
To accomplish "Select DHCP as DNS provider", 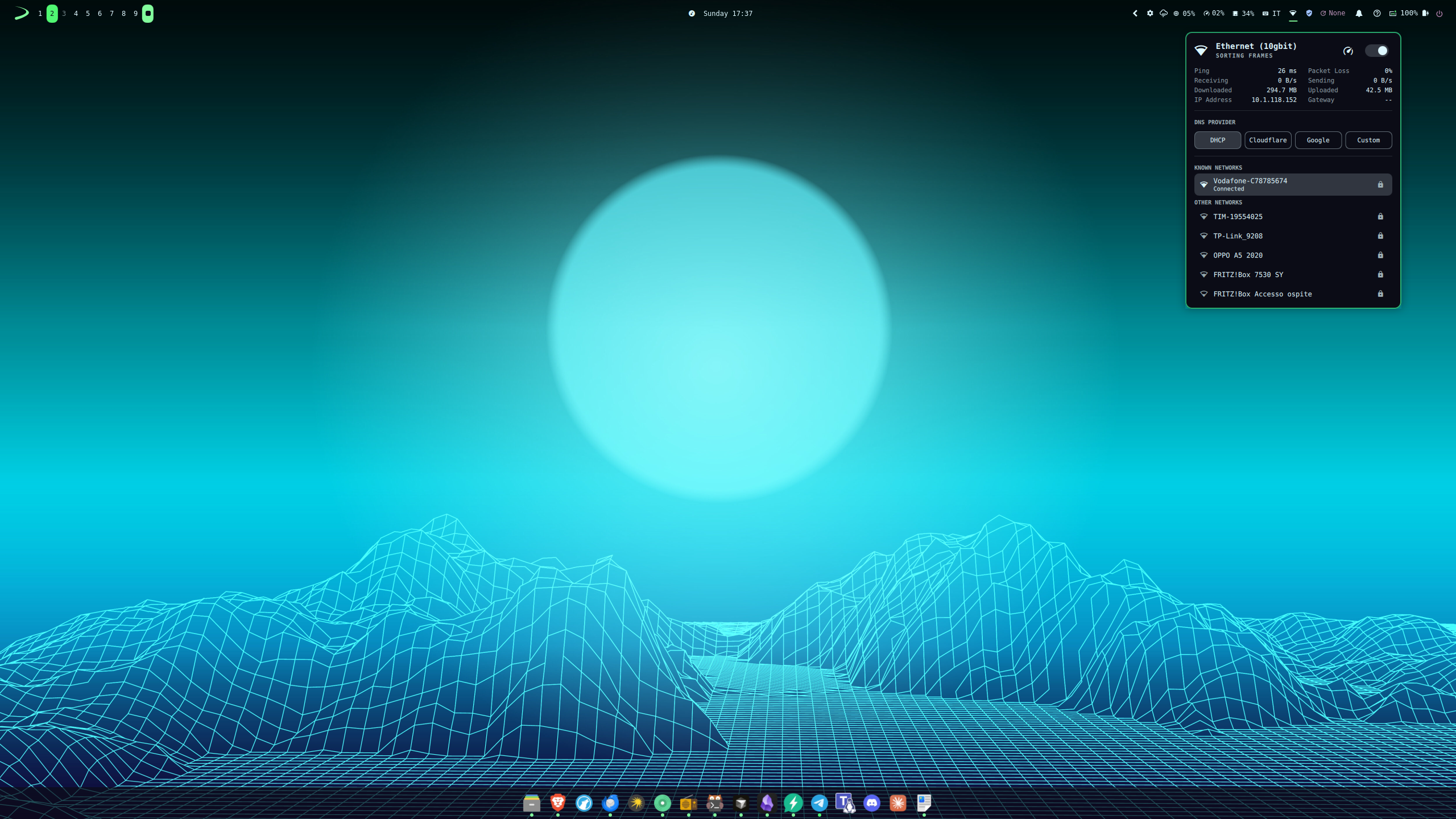I will pyautogui.click(x=1217, y=140).
